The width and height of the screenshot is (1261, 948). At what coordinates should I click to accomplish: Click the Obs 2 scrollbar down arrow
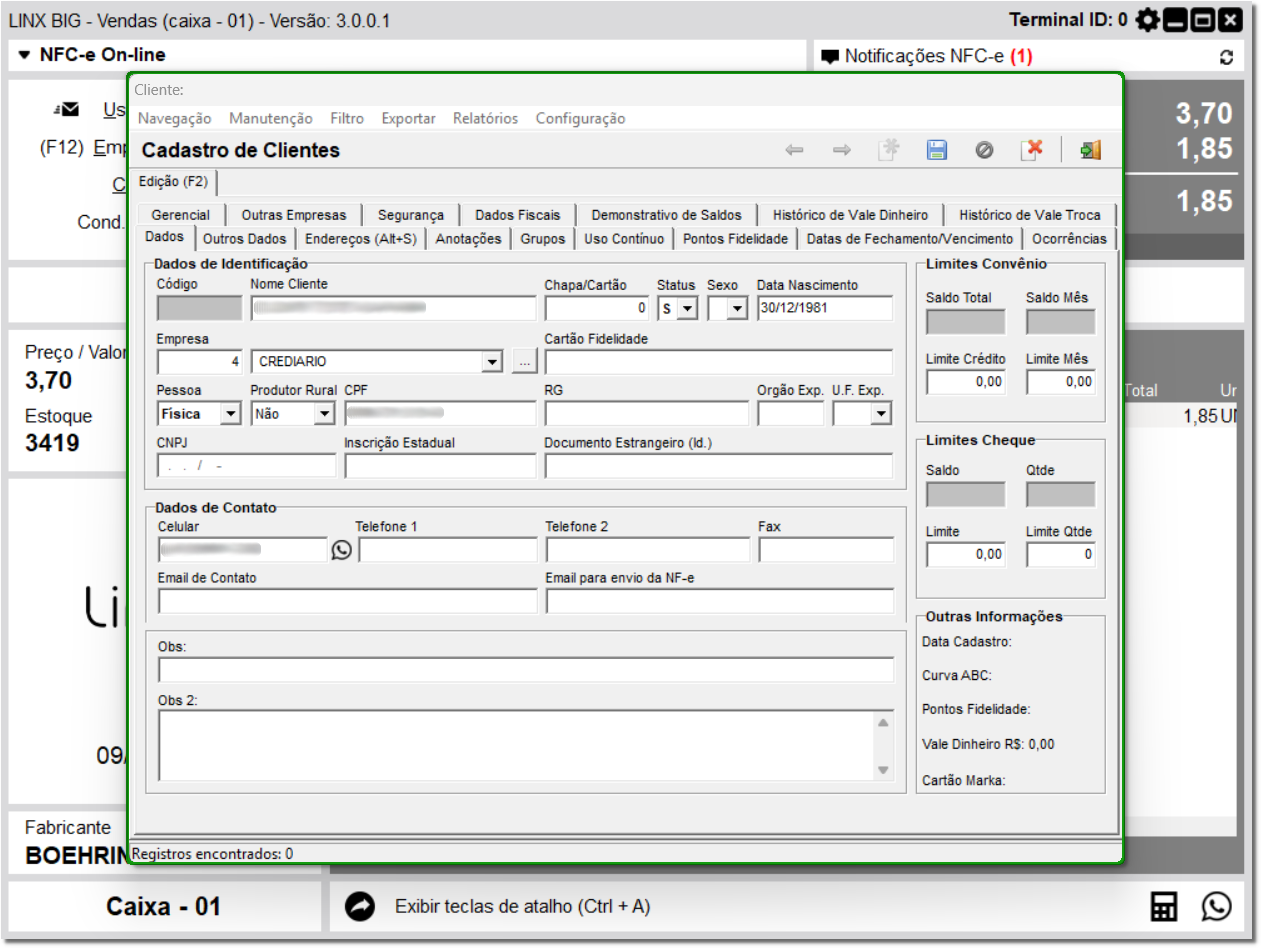pyautogui.click(x=883, y=769)
